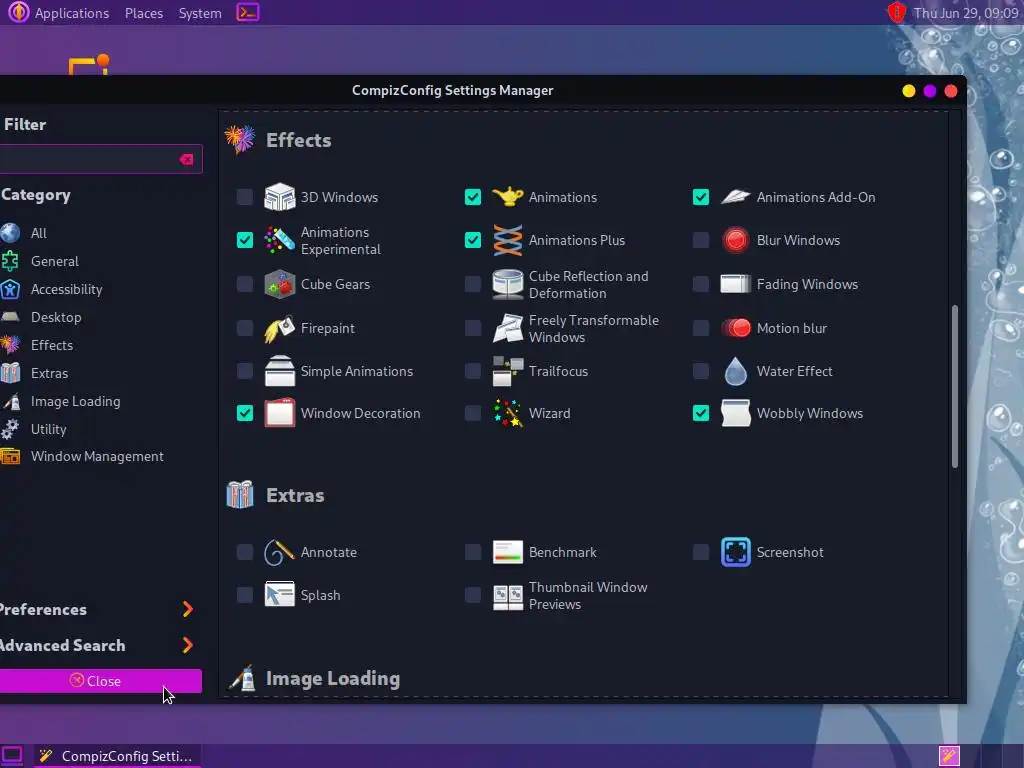Click the Water Effect droplet icon
Screen dimensions: 1024x768
pyautogui.click(x=735, y=371)
